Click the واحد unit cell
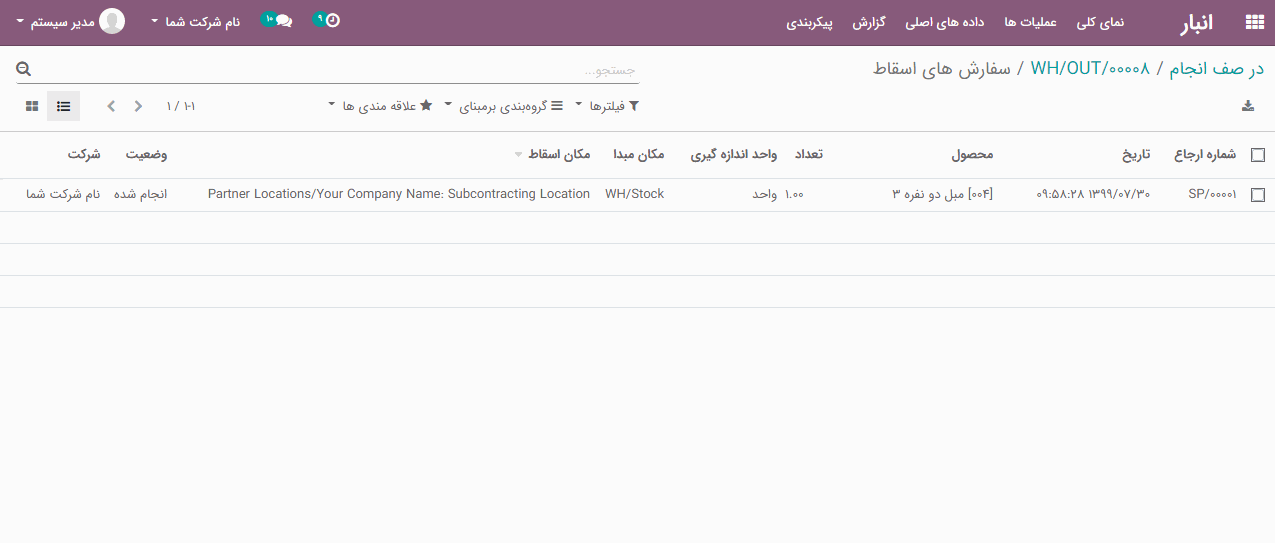1275x543 pixels. pyautogui.click(x=765, y=194)
